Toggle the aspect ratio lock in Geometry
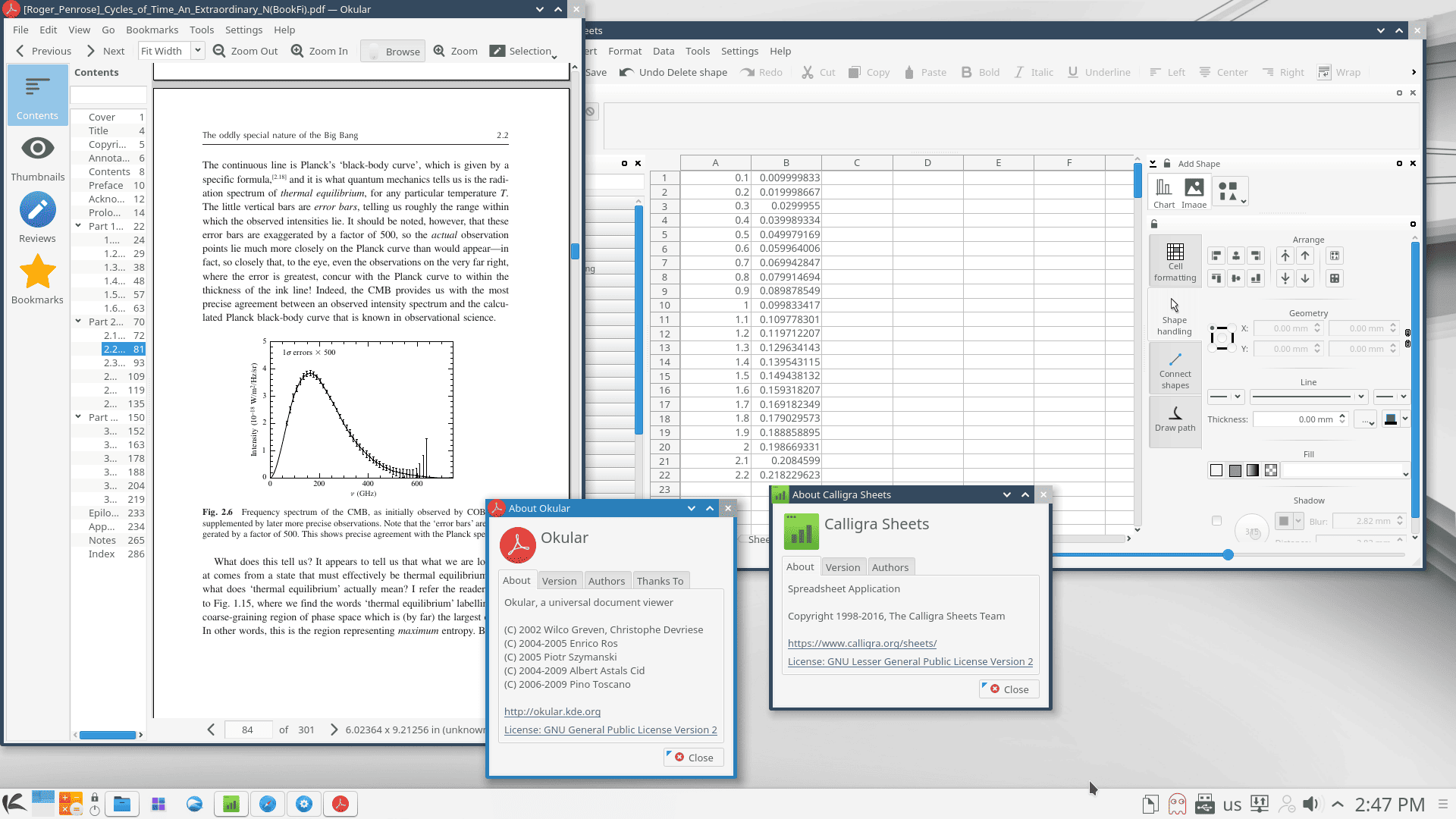This screenshot has width=1456, height=819. click(x=1408, y=338)
